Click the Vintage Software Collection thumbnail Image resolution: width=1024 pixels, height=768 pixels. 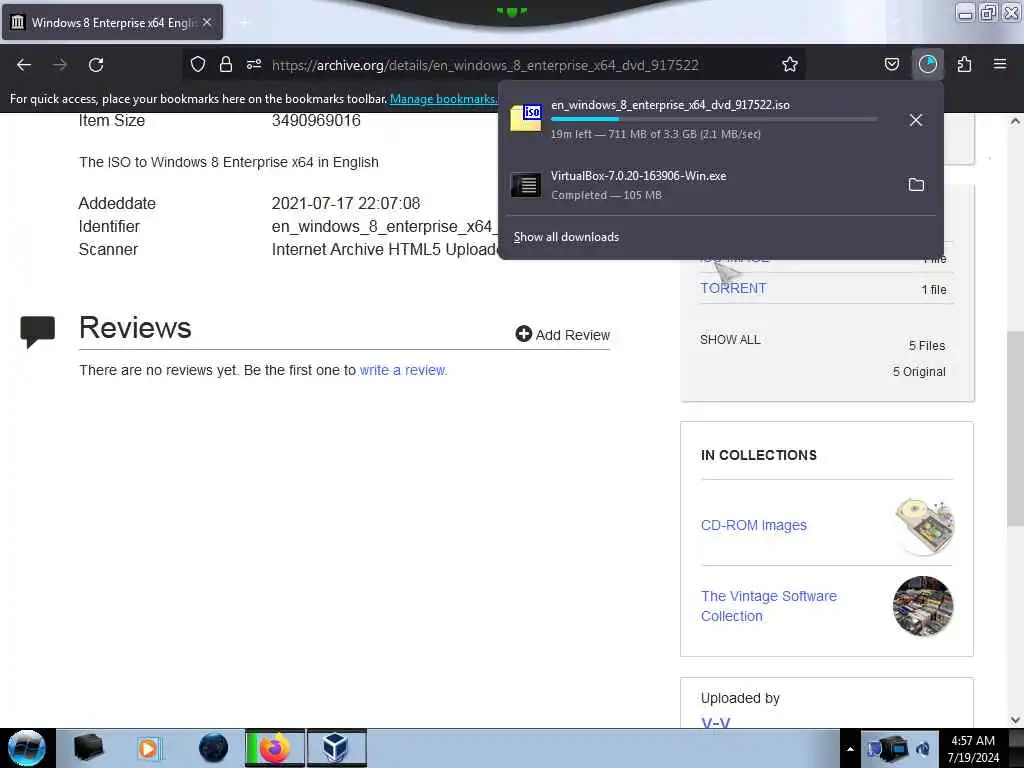(923, 606)
